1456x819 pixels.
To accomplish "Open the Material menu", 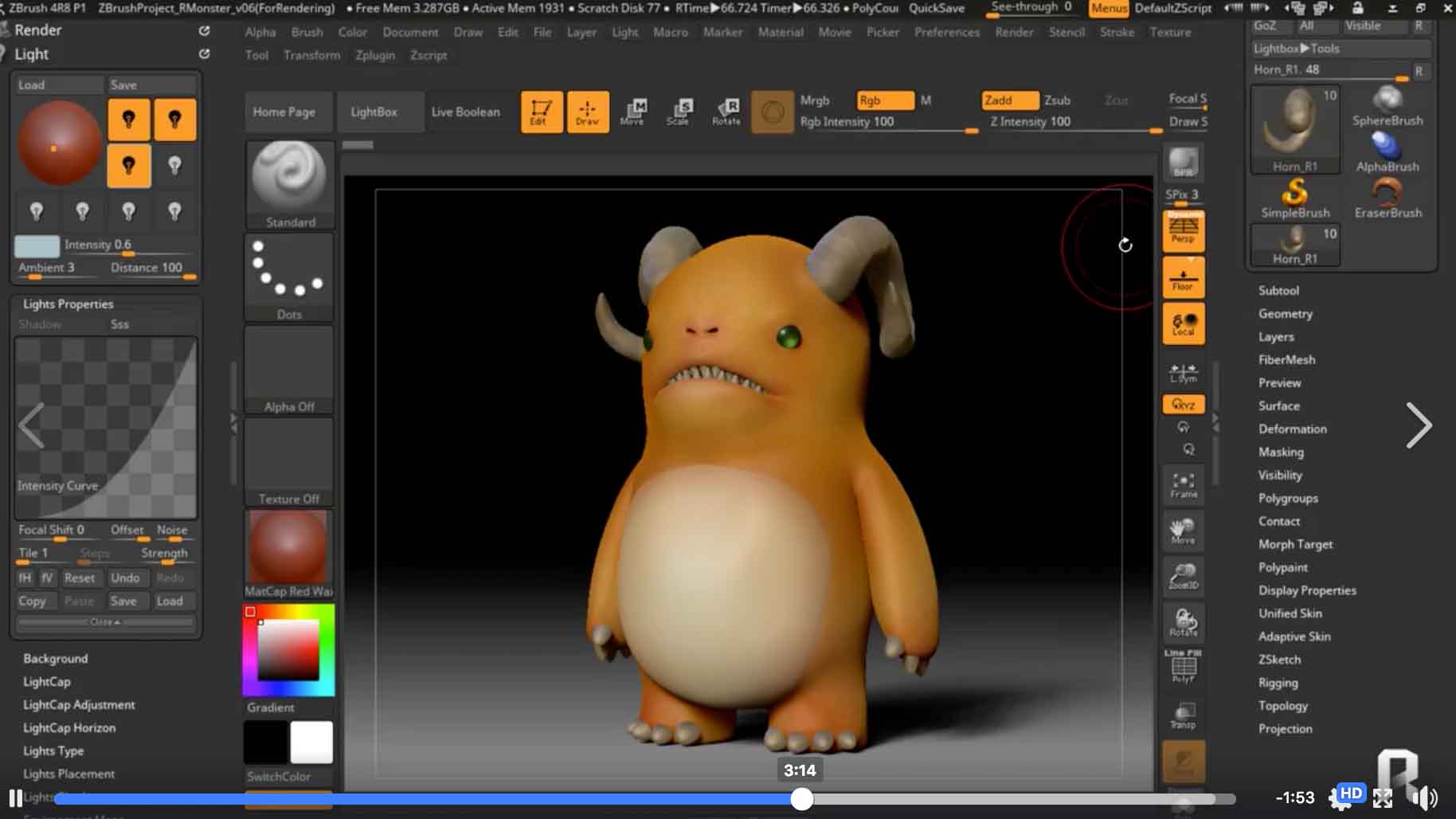I will pyautogui.click(x=780, y=32).
